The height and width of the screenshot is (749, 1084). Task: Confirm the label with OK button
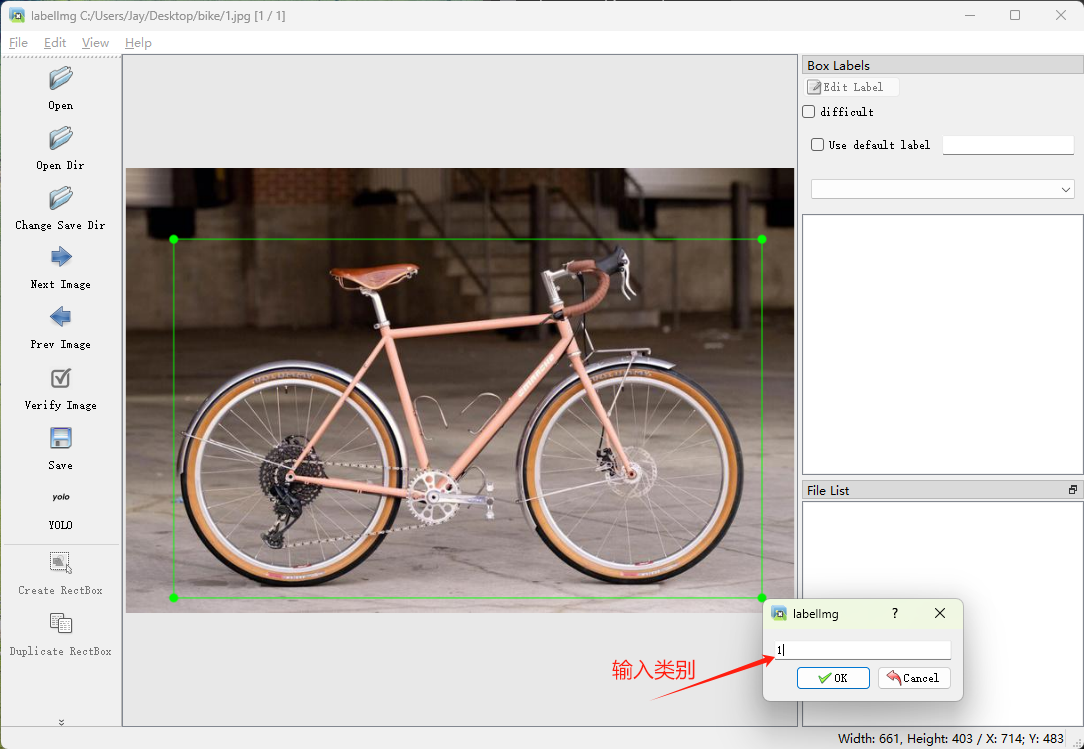coord(833,678)
